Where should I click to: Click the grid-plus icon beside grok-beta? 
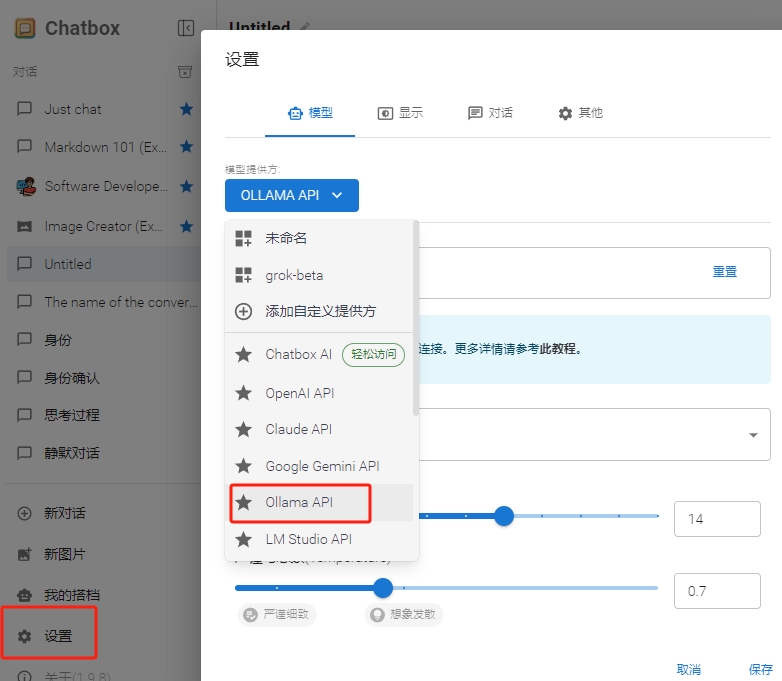click(243, 275)
